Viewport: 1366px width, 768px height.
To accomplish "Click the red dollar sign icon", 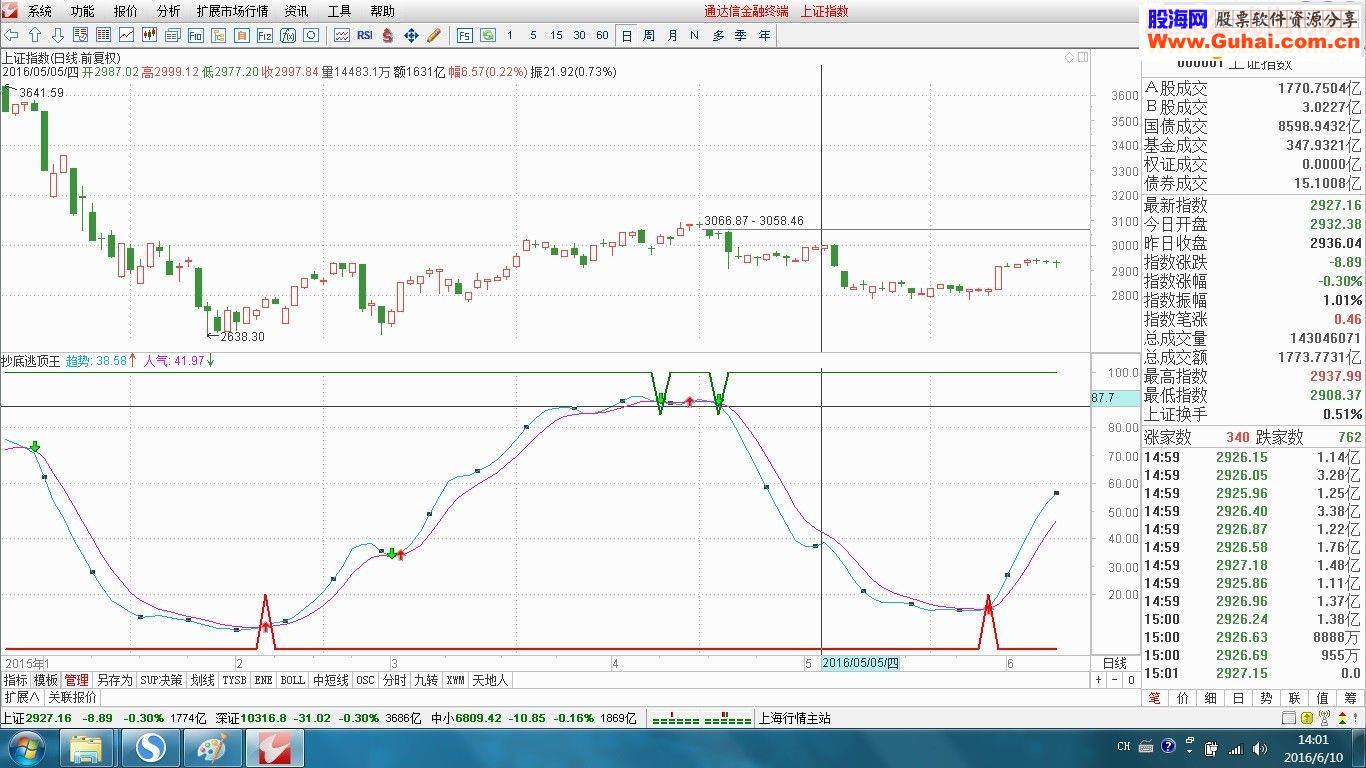I will (x=388, y=35).
